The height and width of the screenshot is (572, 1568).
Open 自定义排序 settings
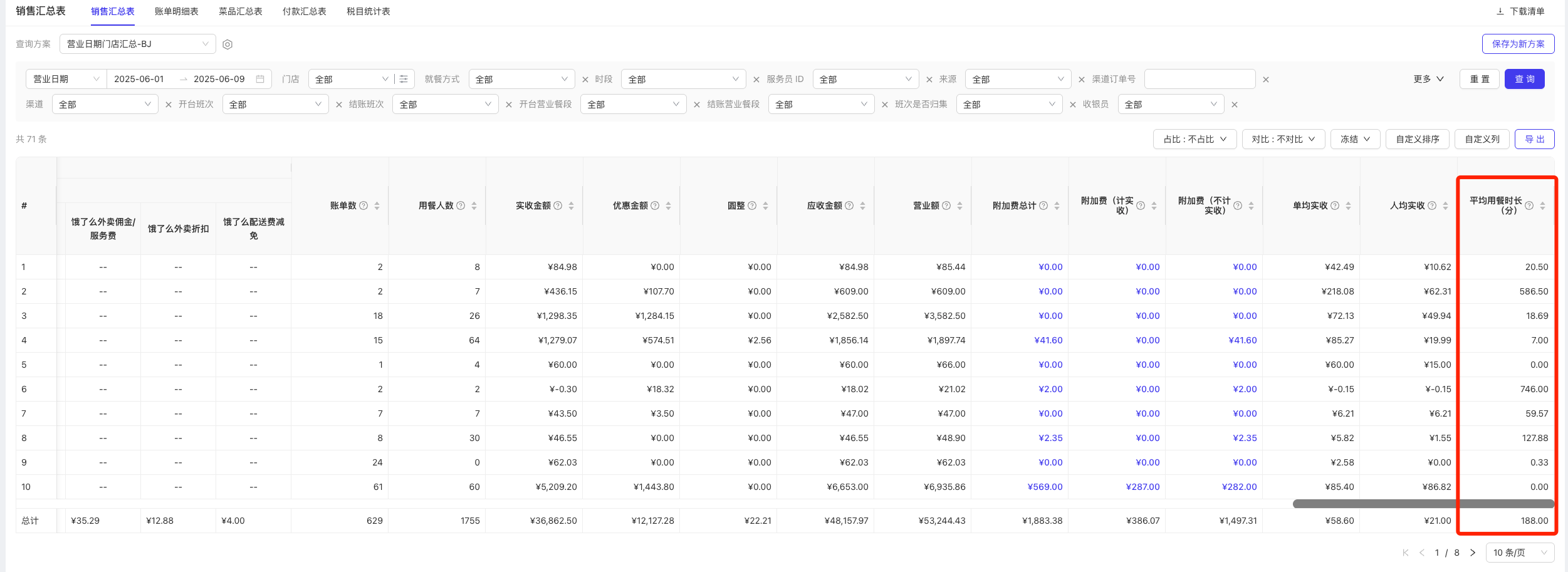[1418, 139]
